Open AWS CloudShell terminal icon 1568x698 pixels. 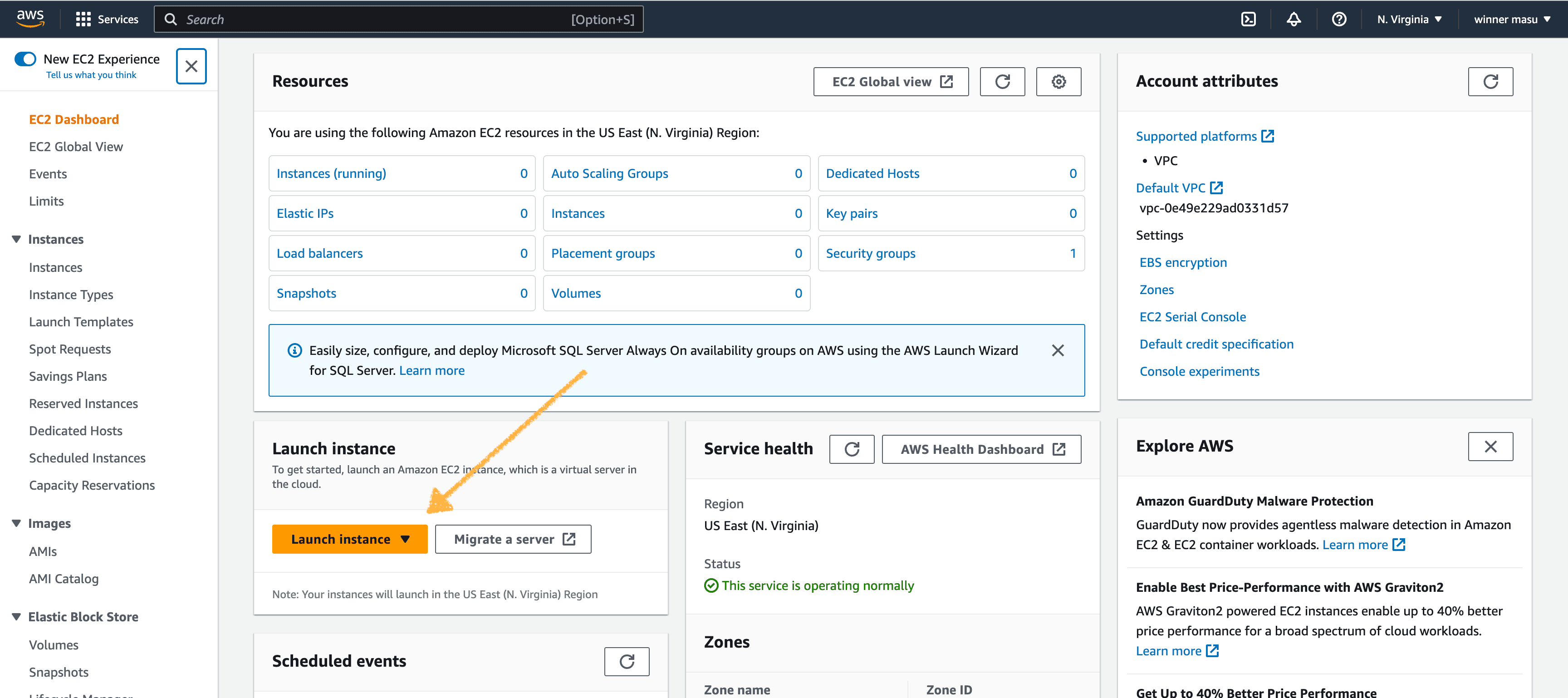coord(1248,20)
